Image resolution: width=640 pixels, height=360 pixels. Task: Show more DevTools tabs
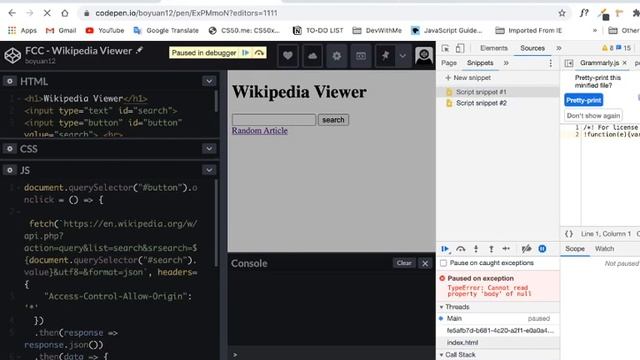coord(559,48)
